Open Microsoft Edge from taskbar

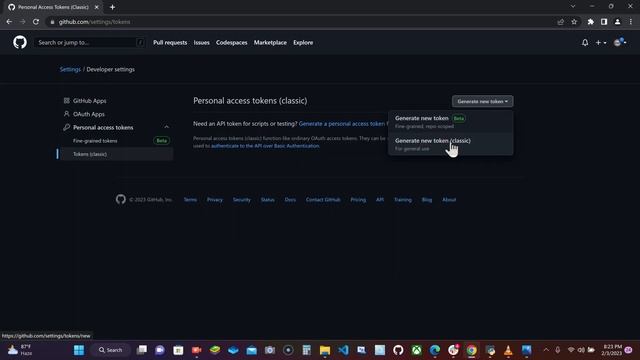[435, 350]
